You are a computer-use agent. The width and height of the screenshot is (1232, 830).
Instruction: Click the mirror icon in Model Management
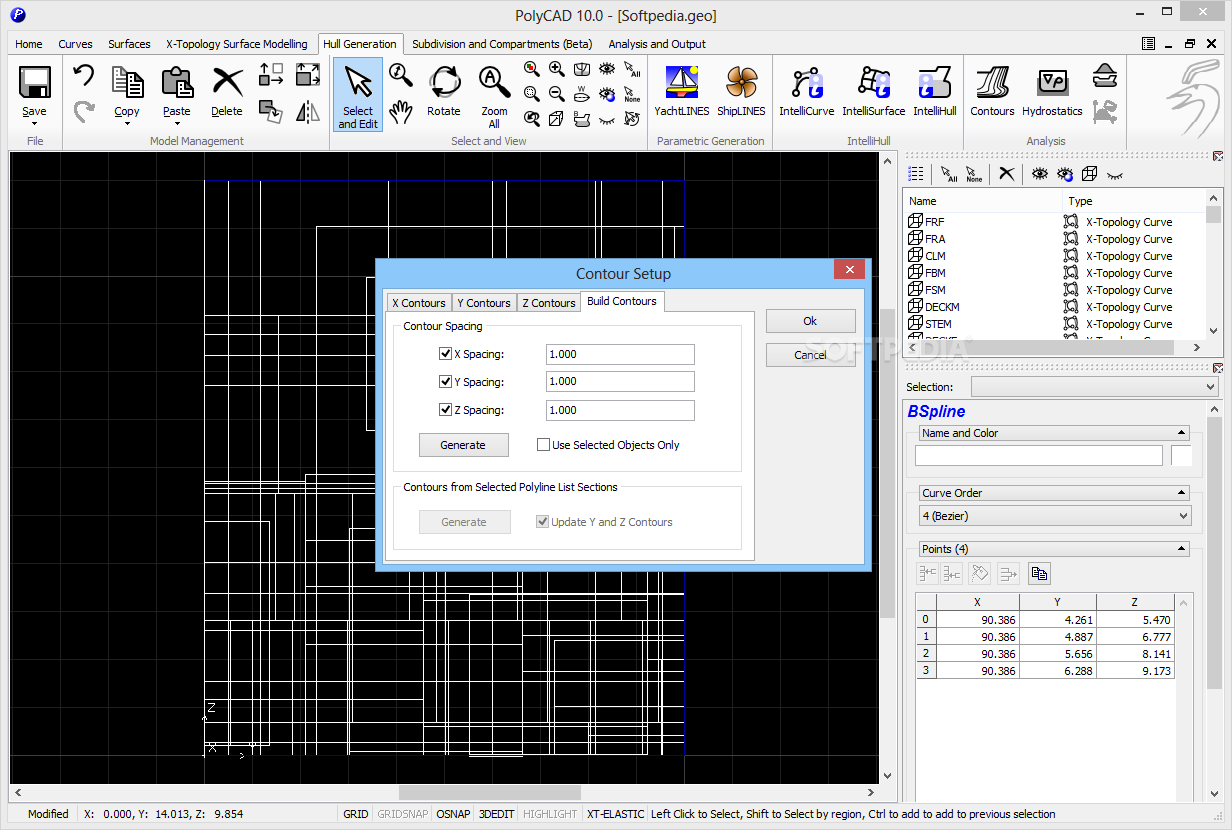[x=308, y=112]
